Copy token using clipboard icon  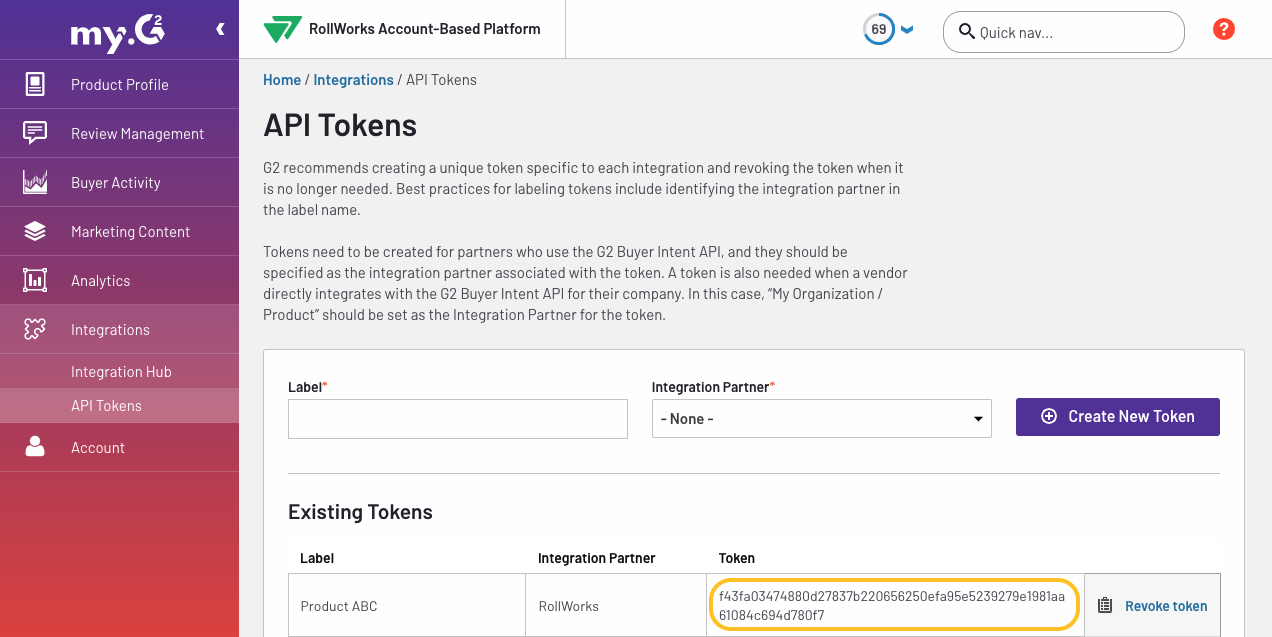pos(1105,606)
